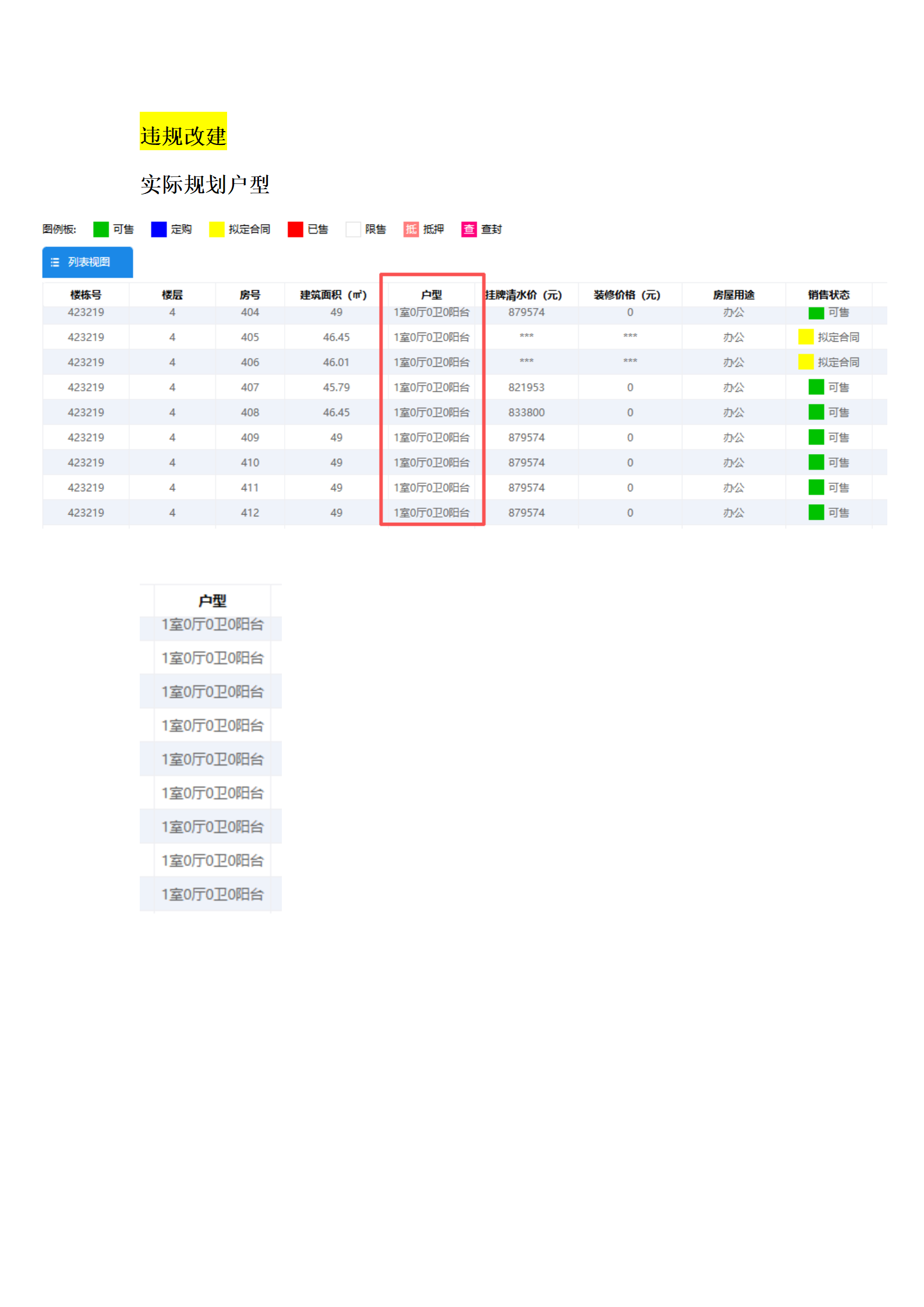Click green status icon for room 407
The image size is (924, 1307).
point(816,387)
